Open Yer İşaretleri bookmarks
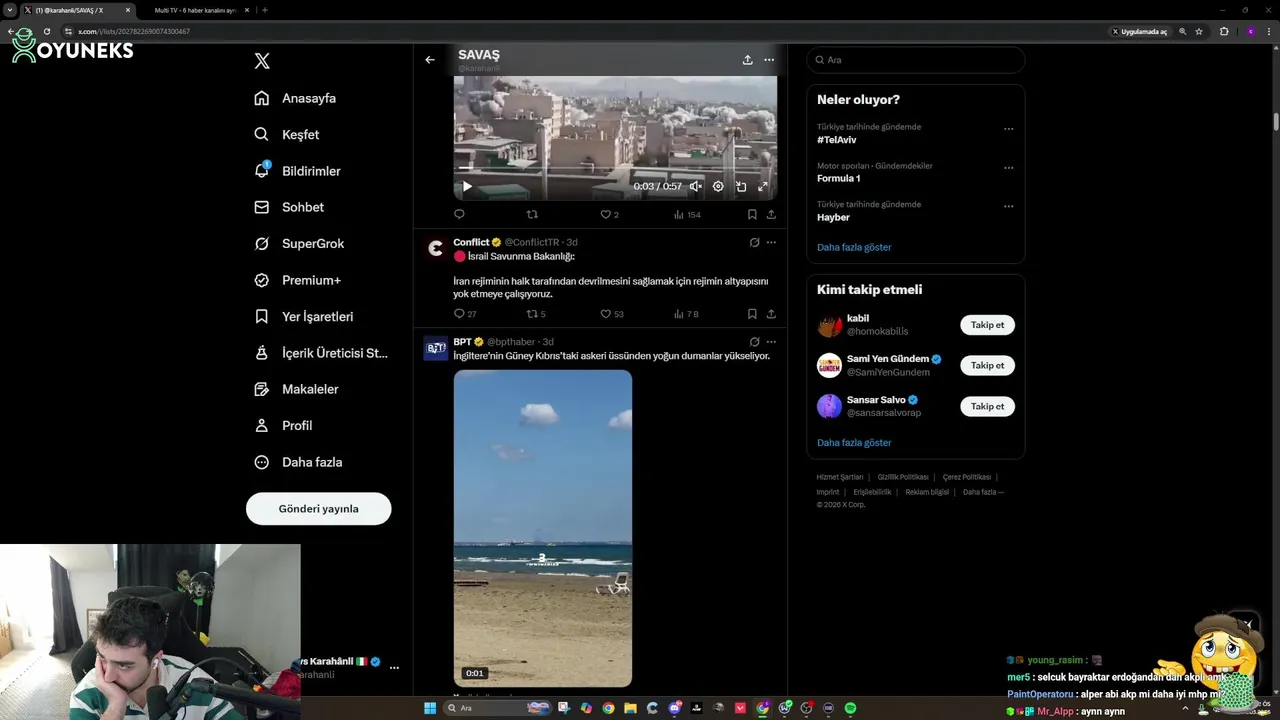 click(303, 316)
